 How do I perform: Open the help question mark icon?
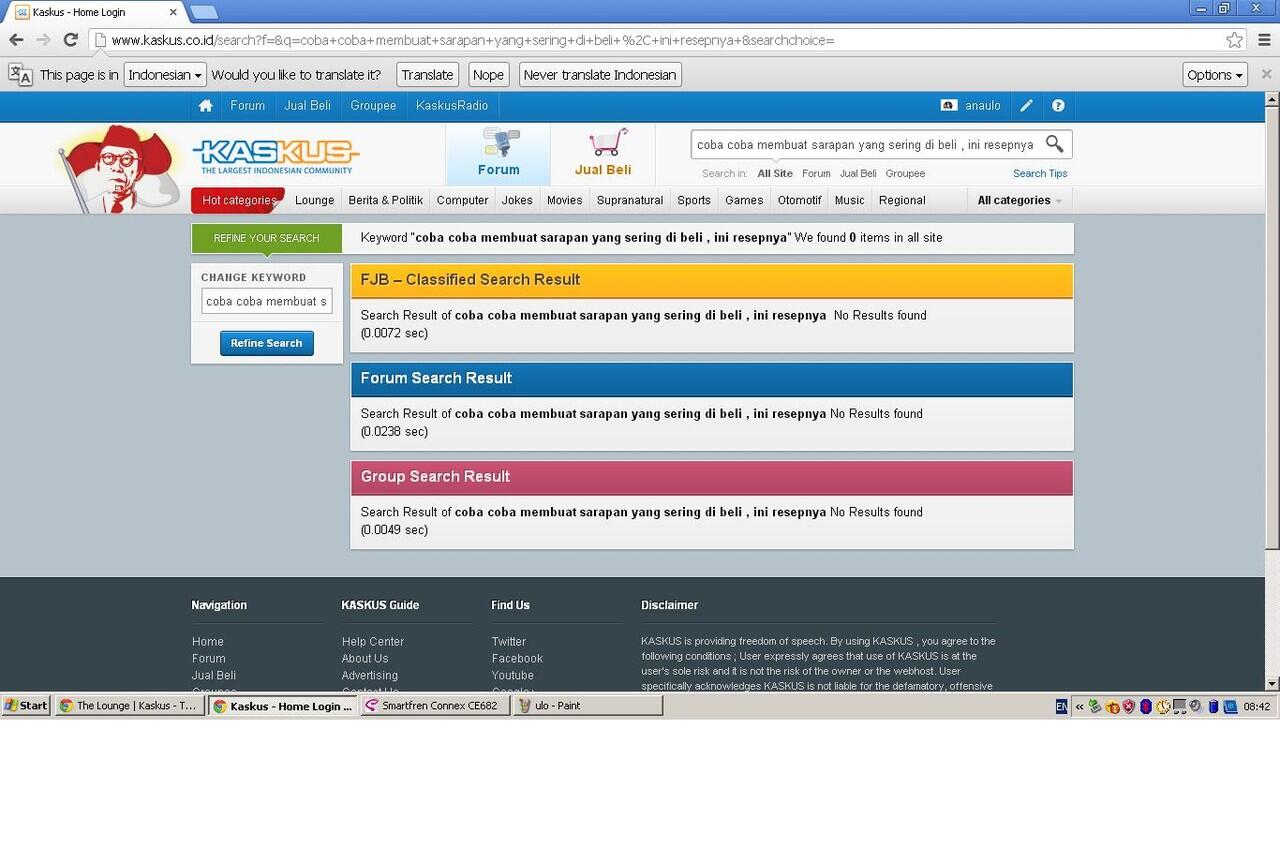1058,105
